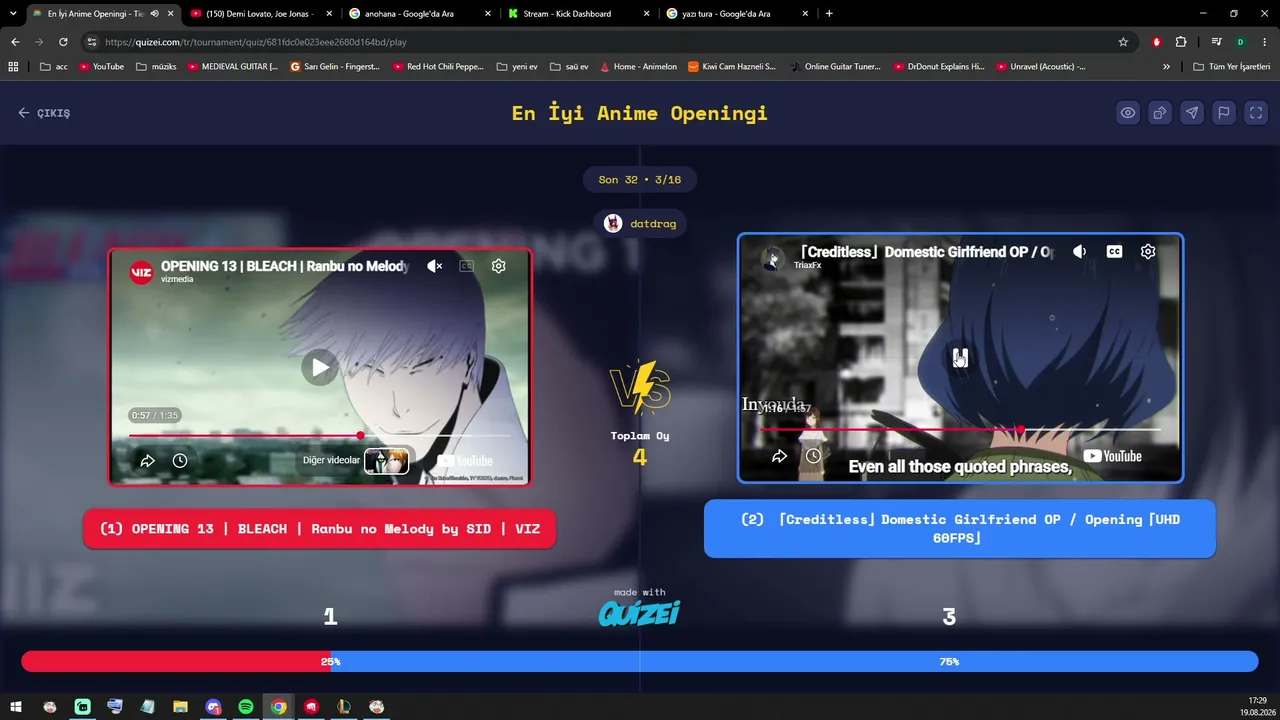Click Watch Later clock on Domestic Girlfriend video
Viewport: 1280px width, 720px height.
tap(813, 456)
